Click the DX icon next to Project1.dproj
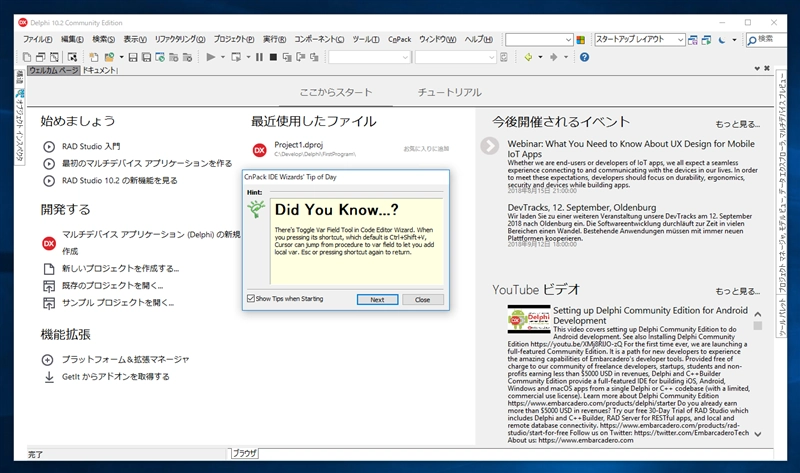Viewport: 800px width, 473px height. (259, 150)
